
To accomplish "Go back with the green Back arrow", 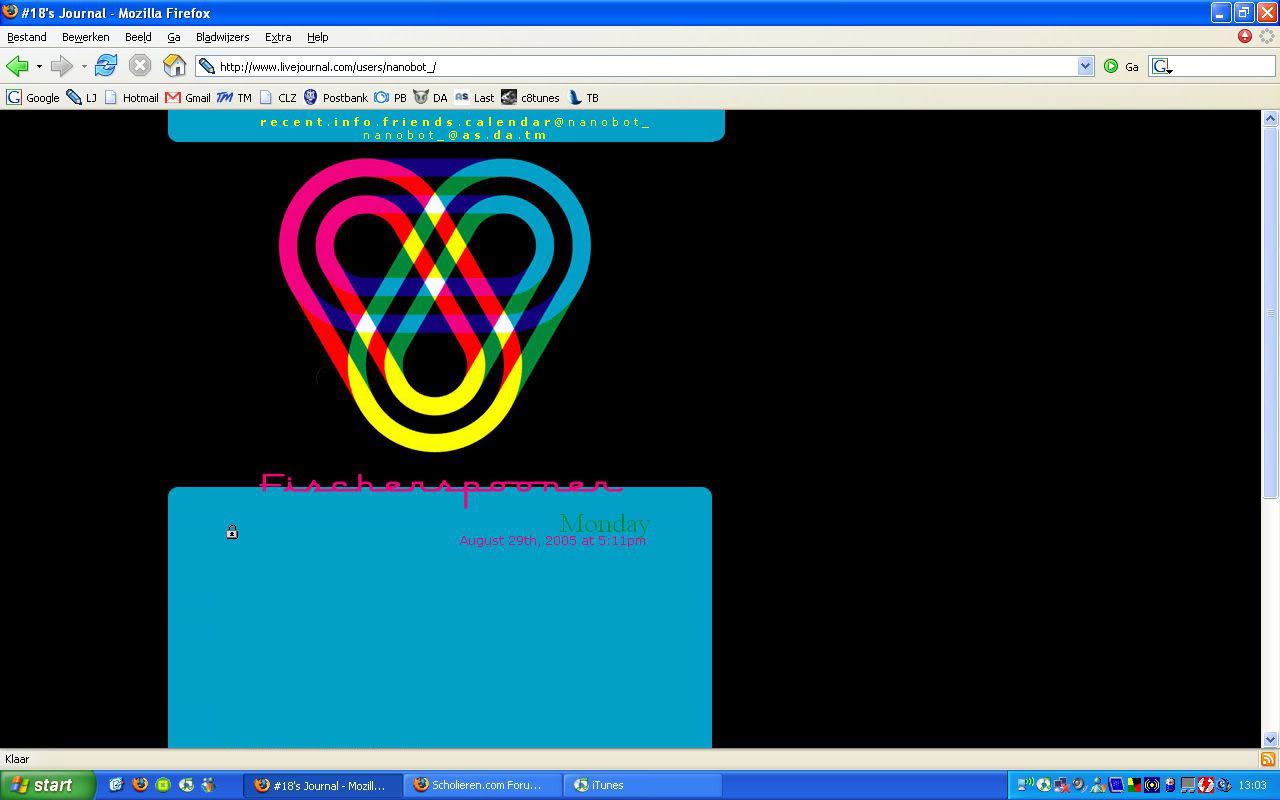I will (17, 67).
